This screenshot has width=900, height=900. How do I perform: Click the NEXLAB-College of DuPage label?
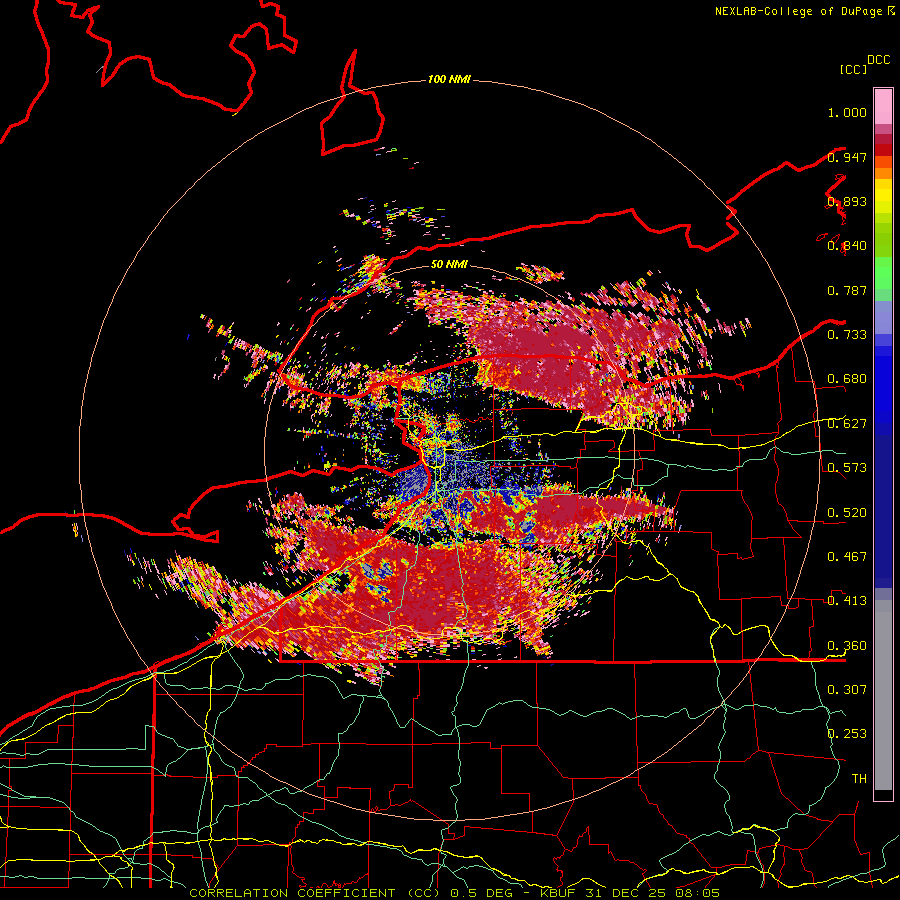pyautogui.click(x=799, y=11)
